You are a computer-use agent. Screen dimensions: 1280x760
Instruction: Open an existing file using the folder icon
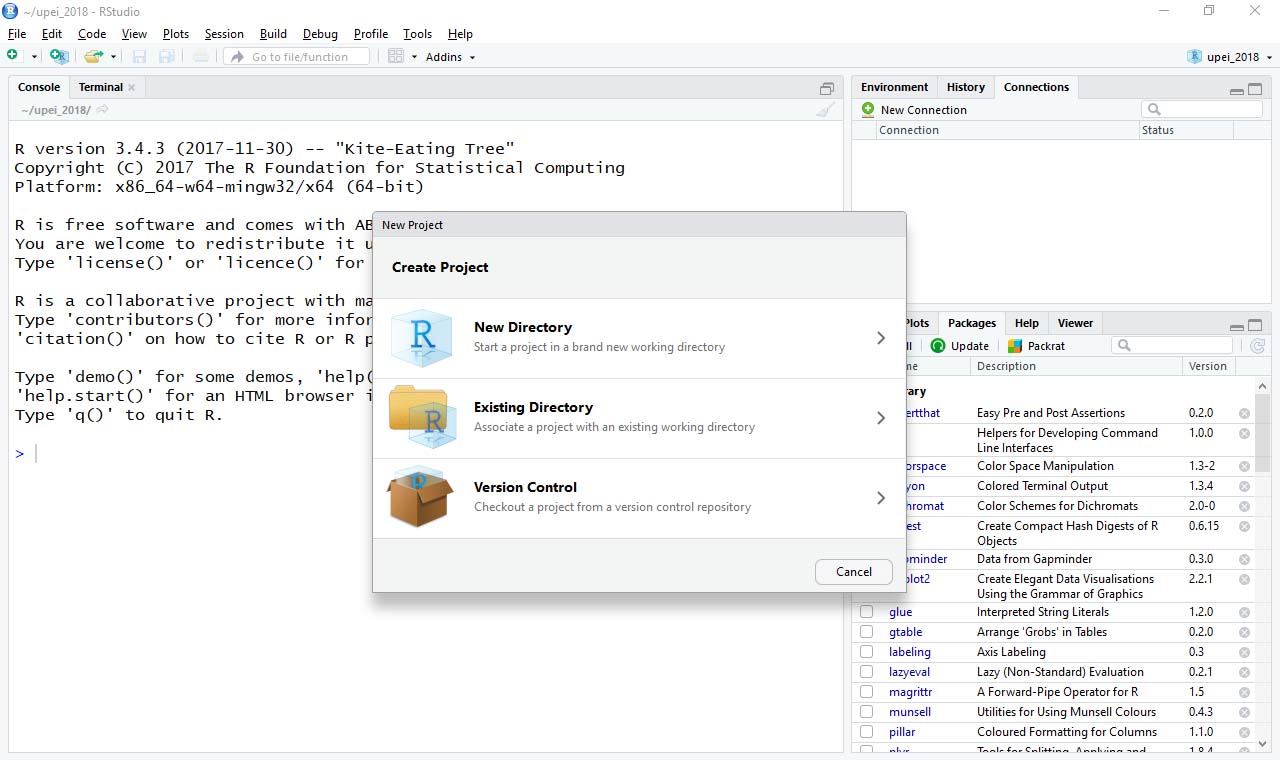point(93,55)
